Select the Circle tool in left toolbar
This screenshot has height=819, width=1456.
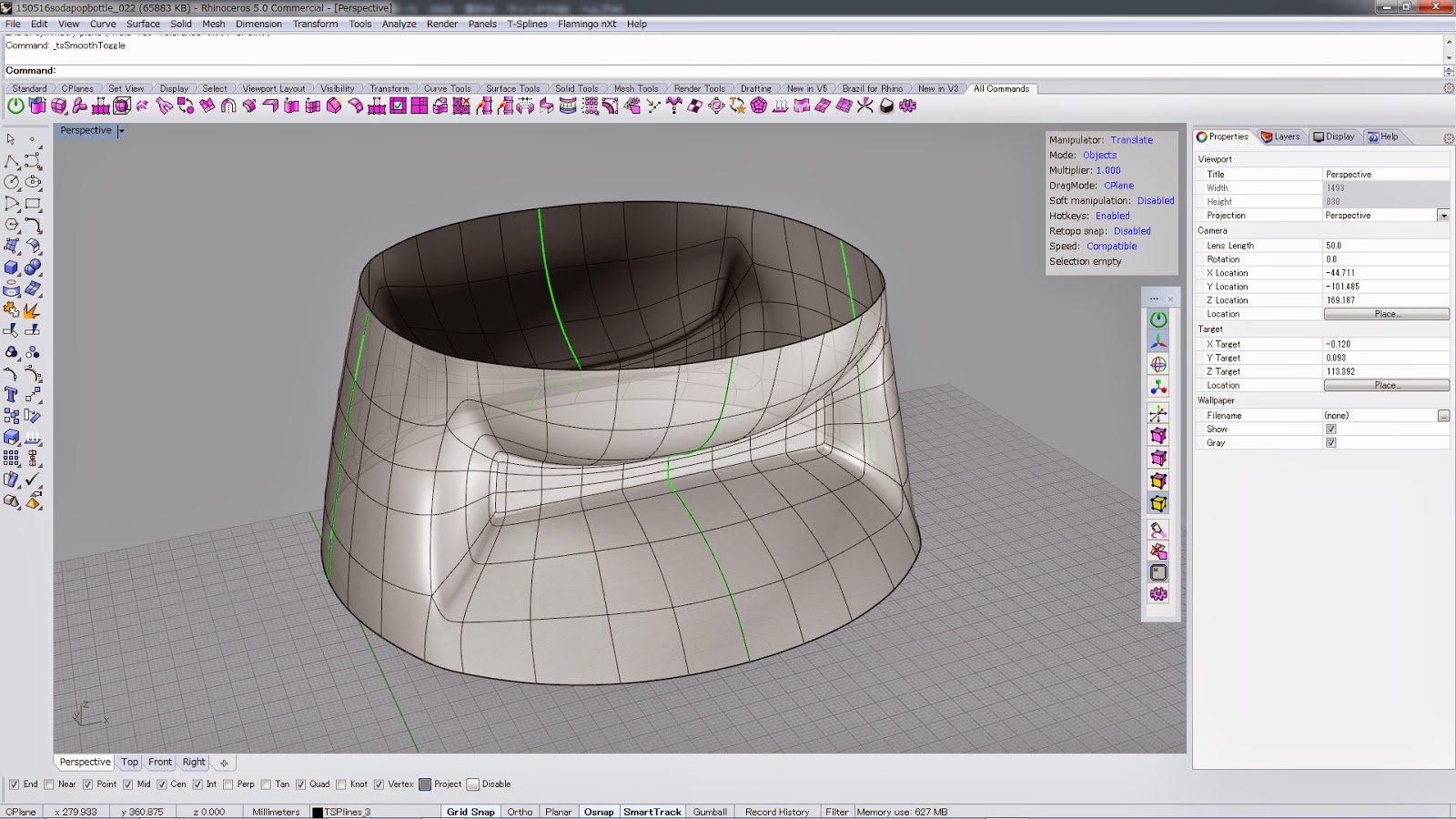click(12, 182)
